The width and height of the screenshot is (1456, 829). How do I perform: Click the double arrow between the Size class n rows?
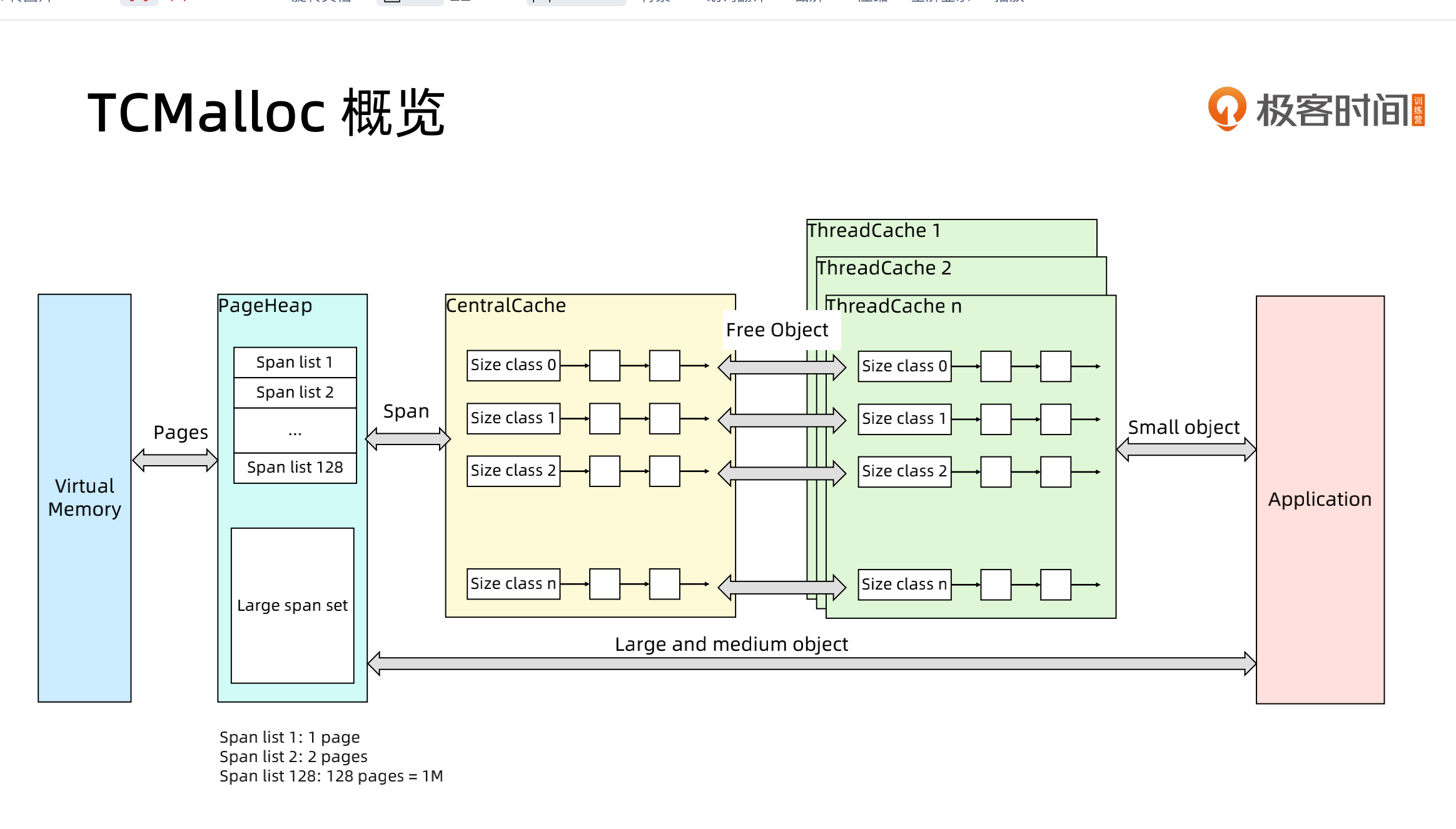781,586
